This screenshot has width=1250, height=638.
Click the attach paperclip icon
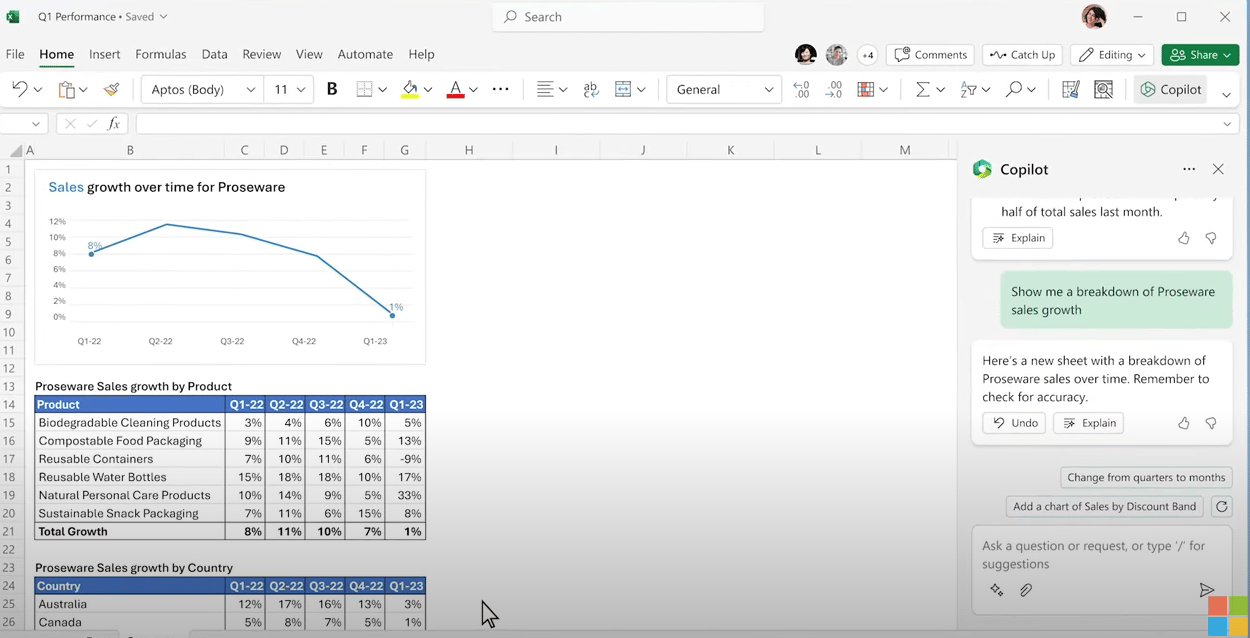(1026, 590)
